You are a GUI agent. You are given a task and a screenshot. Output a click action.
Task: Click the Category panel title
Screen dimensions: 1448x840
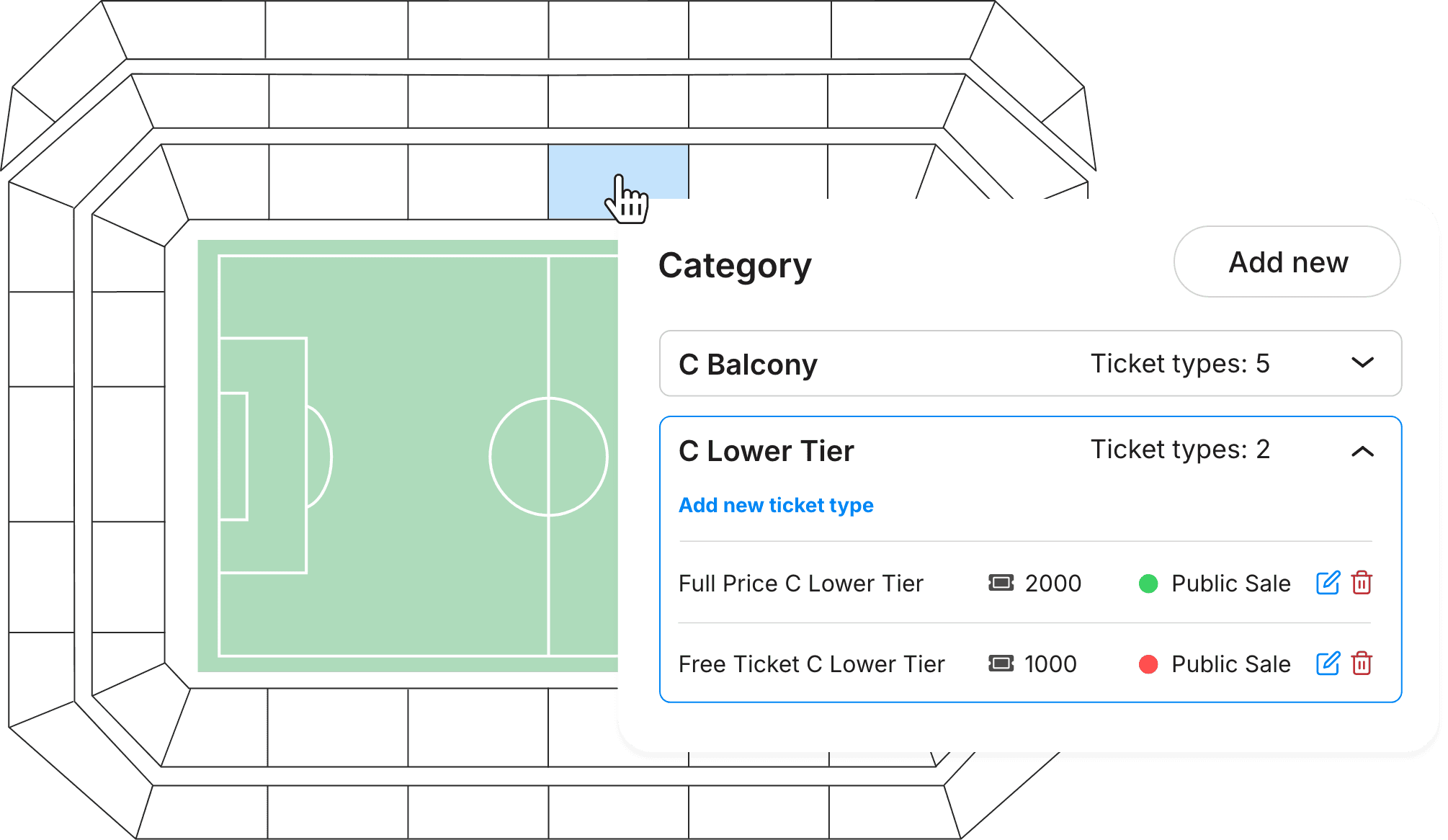coord(735,266)
